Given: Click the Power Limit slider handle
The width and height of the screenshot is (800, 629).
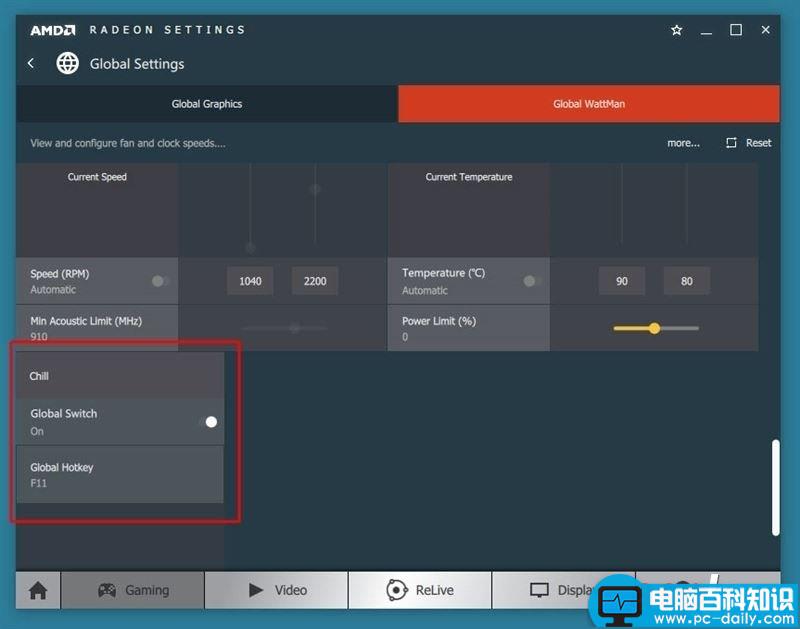Looking at the screenshot, I should click(655, 329).
